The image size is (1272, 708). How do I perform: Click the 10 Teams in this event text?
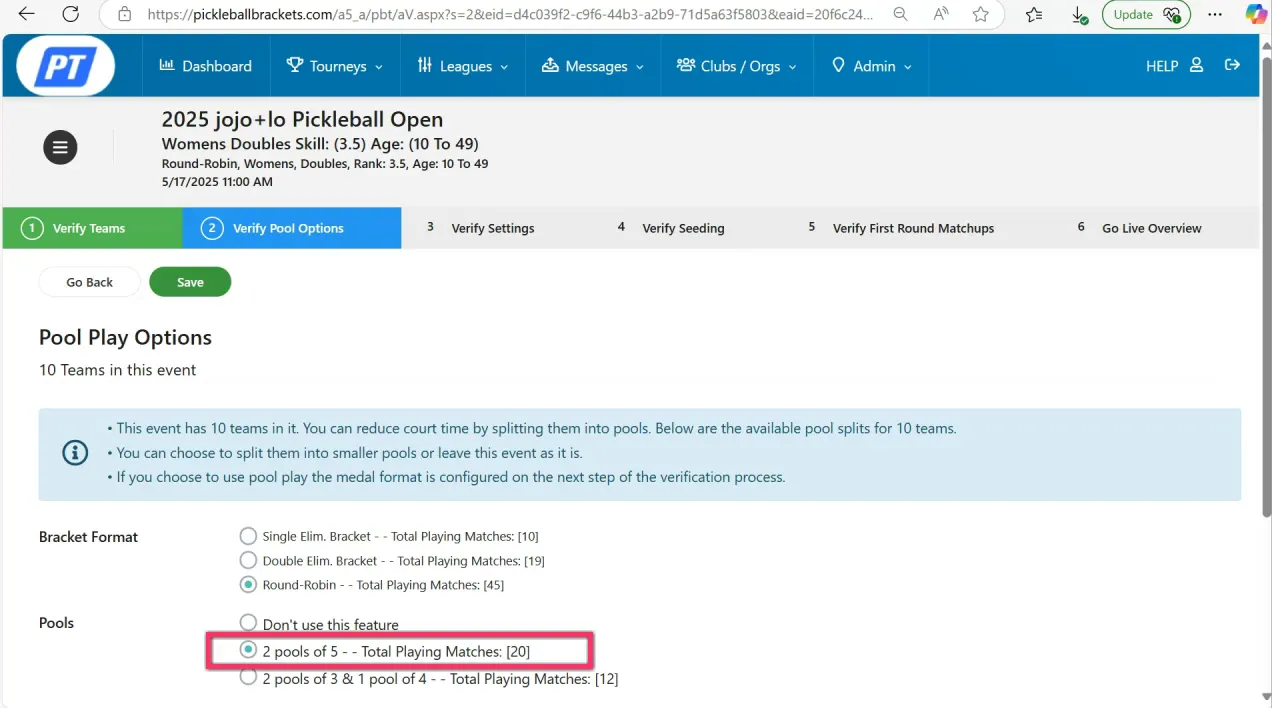[117, 370]
